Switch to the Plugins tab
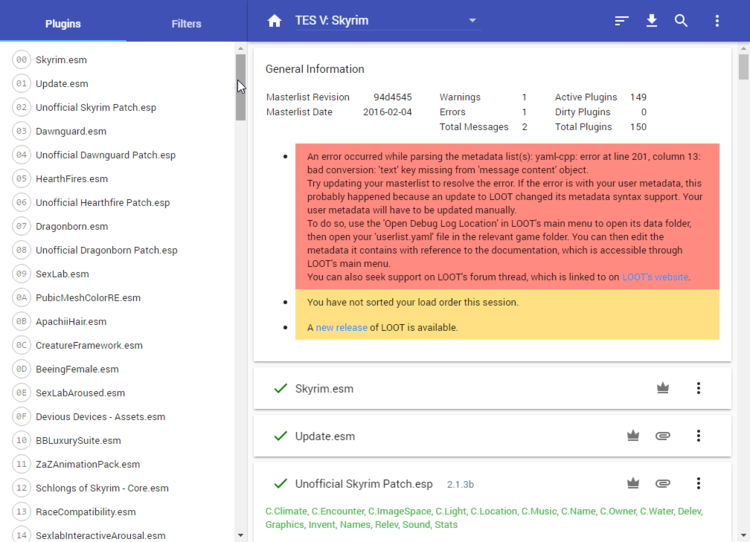 click(x=63, y=23)
